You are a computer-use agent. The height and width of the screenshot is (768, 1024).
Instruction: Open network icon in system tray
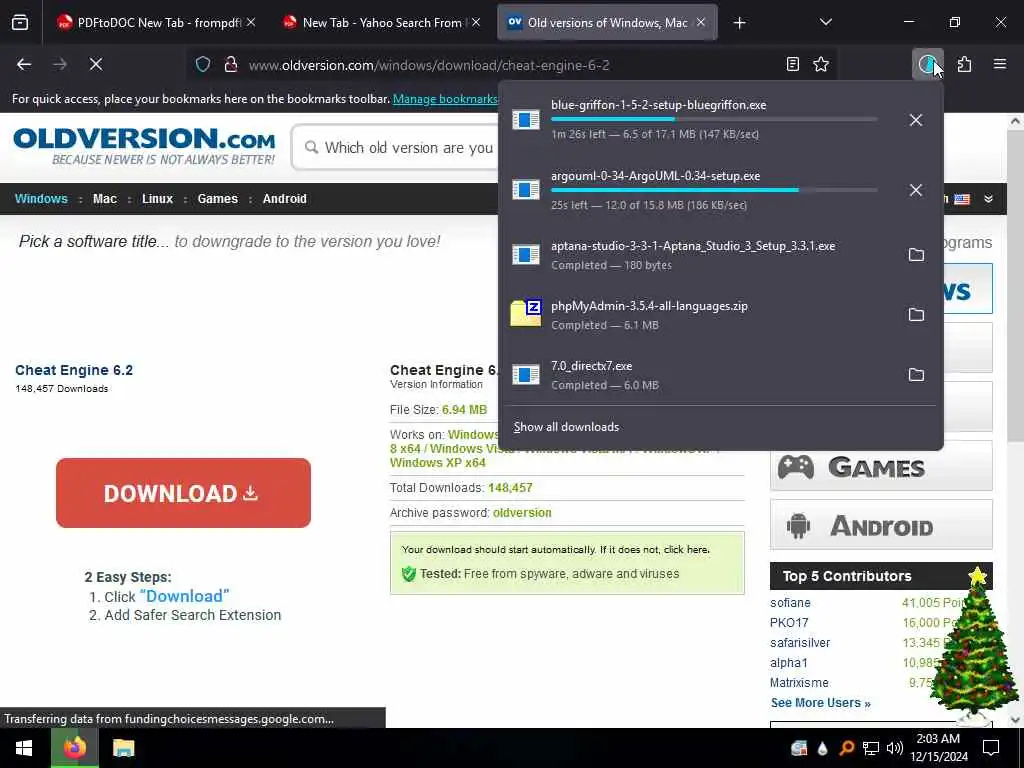coord(870,748)
